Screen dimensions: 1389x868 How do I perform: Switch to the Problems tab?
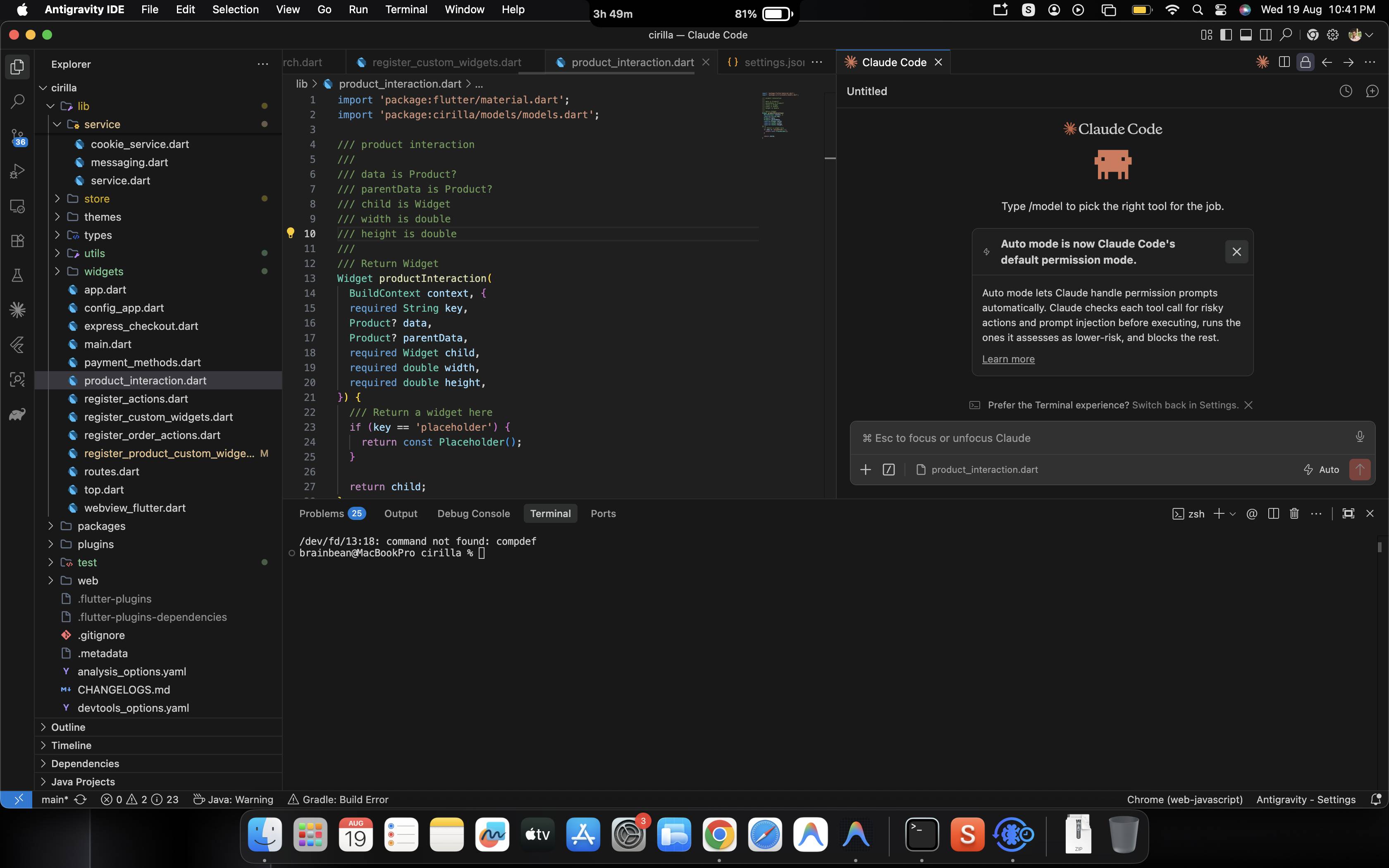pyautogui.click(x=332, y=514)
